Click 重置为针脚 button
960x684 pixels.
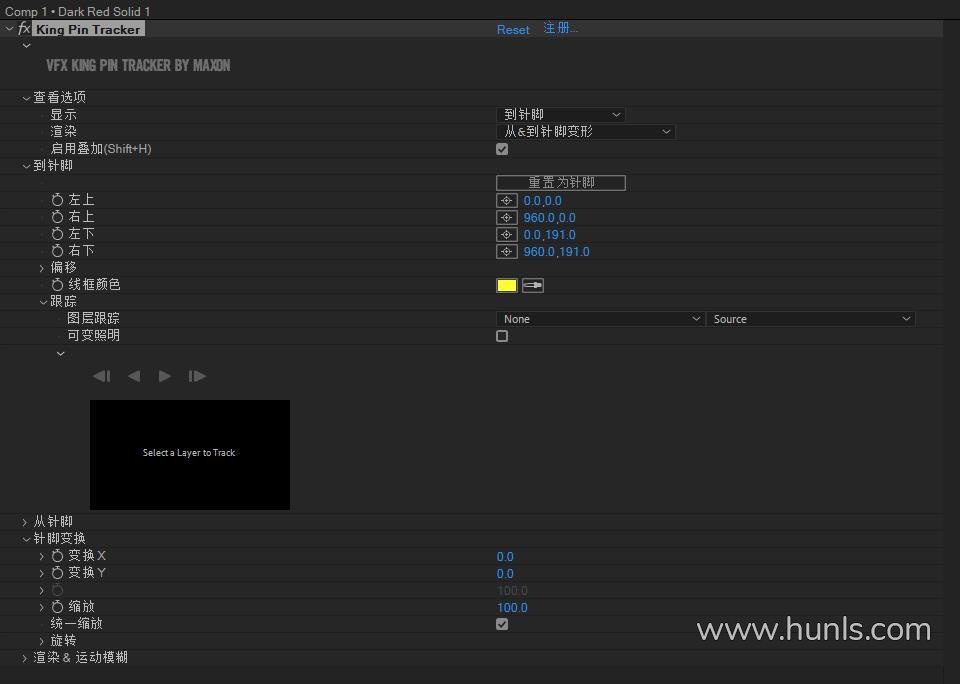[561, 182]
